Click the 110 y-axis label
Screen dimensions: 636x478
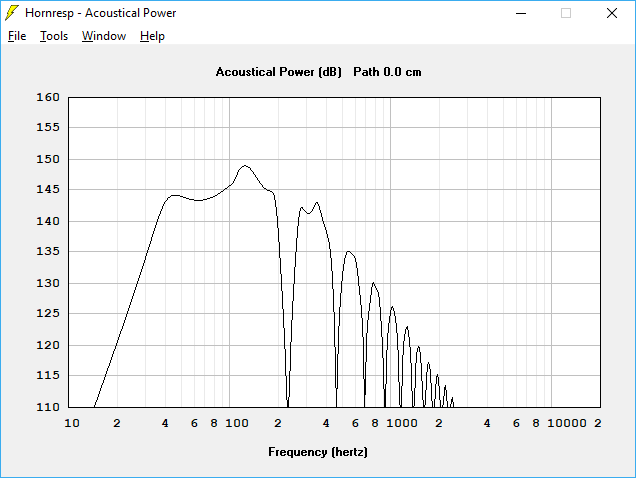pos(48,407)
